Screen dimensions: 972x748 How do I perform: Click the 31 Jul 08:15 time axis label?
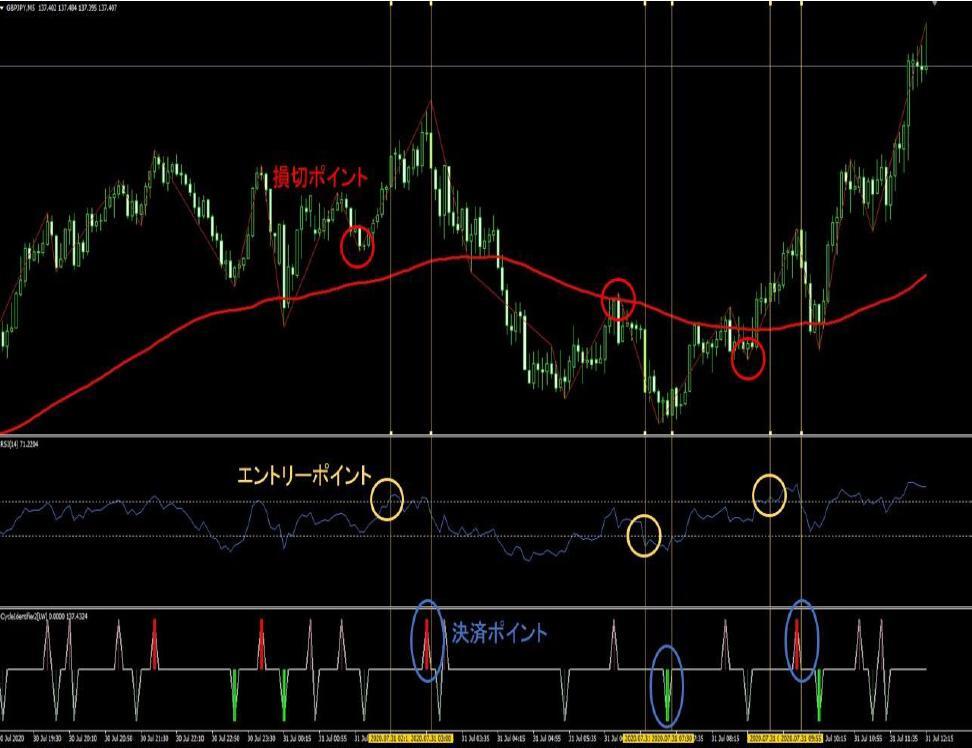[725, 739]
